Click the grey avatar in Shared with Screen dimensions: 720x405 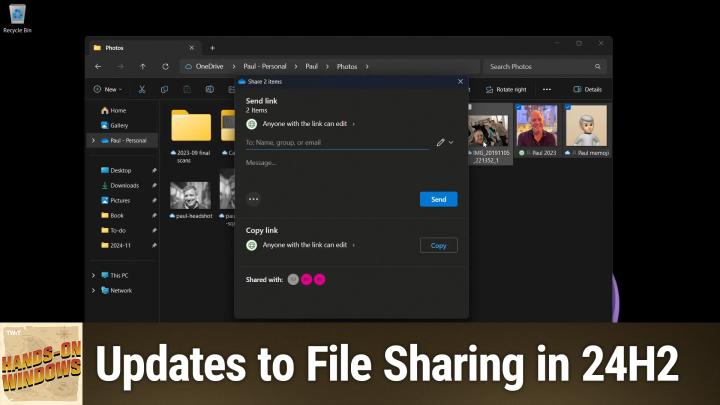(293, 279)
